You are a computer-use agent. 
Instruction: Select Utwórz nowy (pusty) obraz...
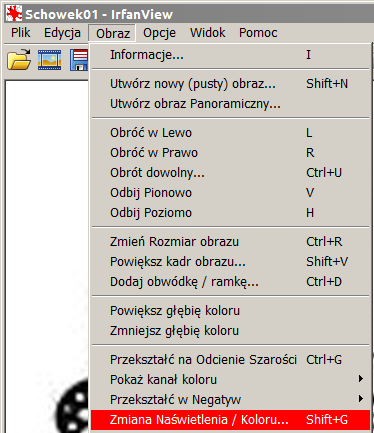[x=231, y=84]
